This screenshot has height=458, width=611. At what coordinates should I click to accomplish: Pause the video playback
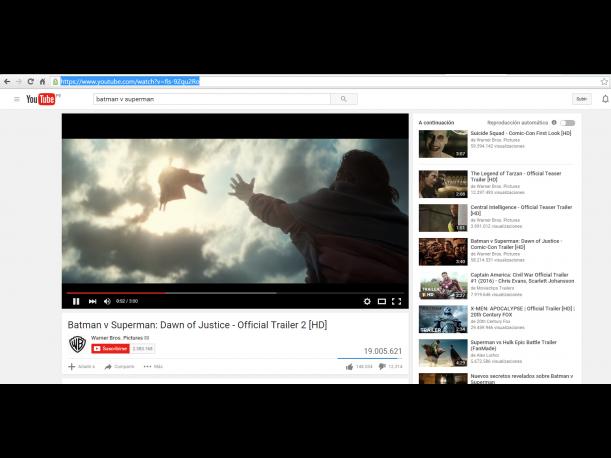[76, 301]
